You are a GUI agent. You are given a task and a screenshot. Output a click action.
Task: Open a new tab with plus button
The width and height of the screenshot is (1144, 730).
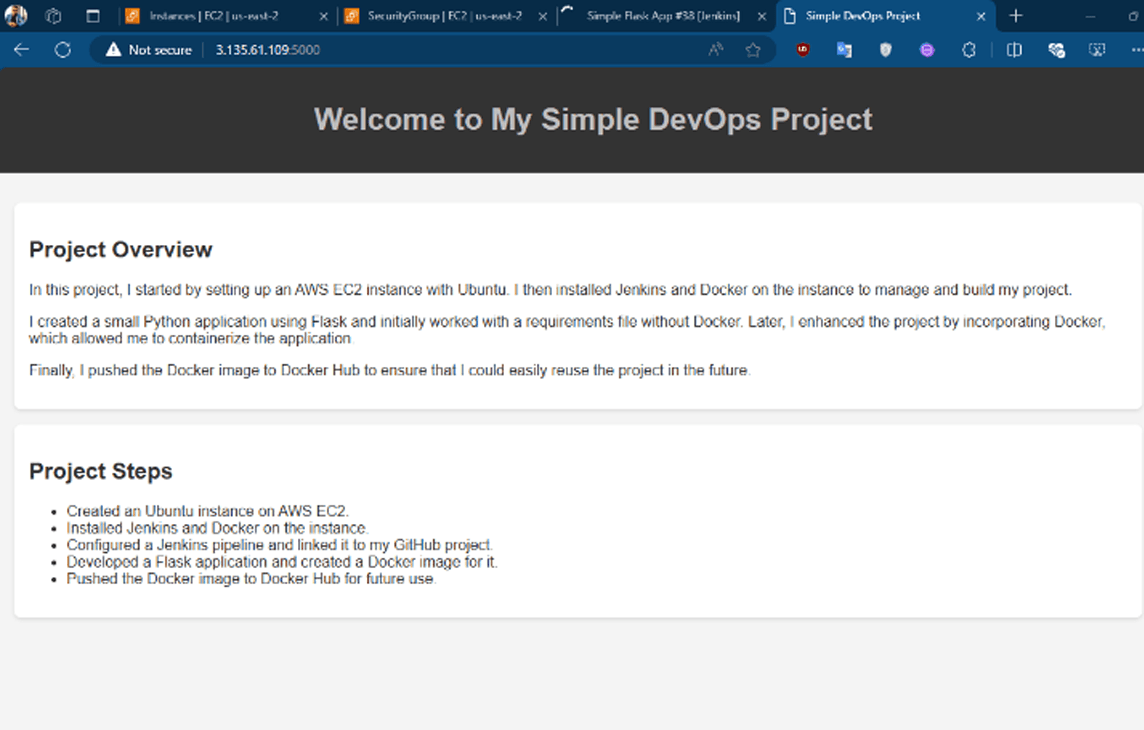(x=1016, y=16)
